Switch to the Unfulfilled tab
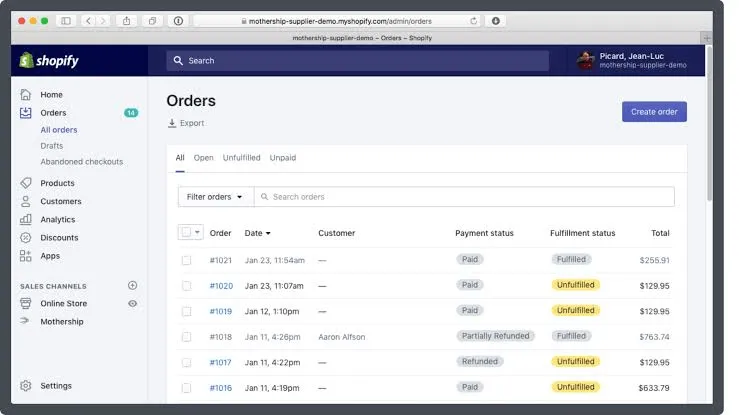The height and width of the screenshot is (415, 739). 241,158
